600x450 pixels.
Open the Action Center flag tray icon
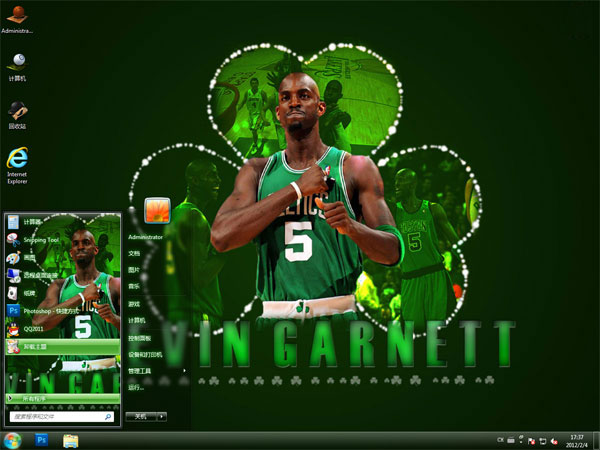coord(532,441)
